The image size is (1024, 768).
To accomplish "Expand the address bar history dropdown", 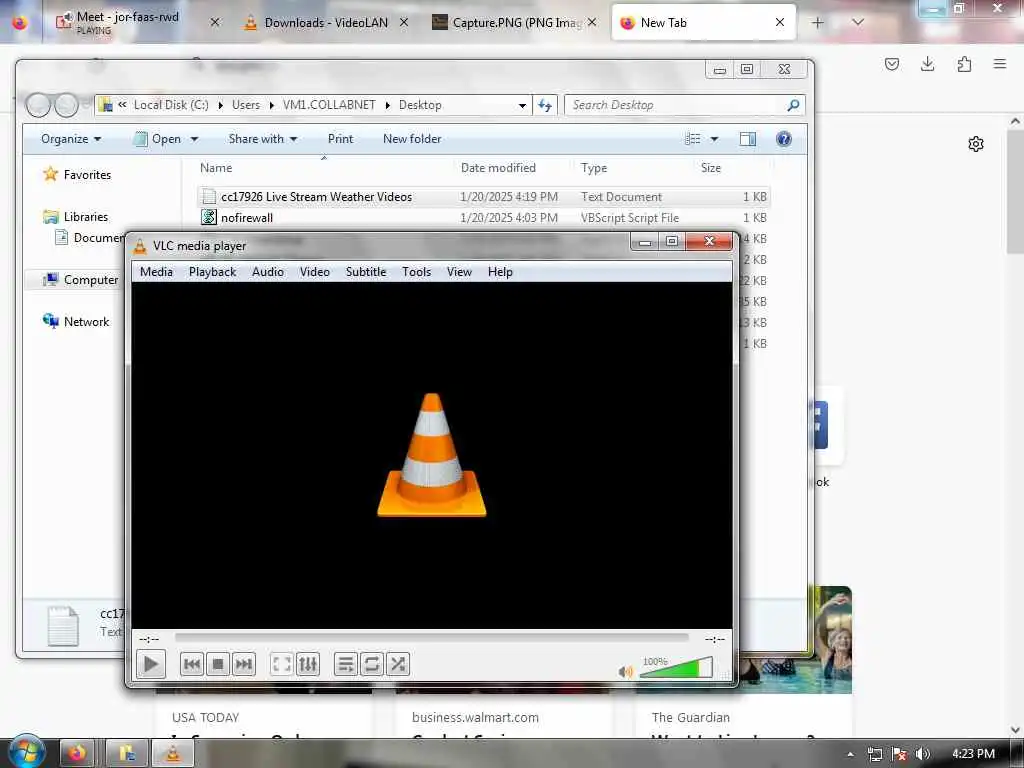I will click(x=522, y=105).
